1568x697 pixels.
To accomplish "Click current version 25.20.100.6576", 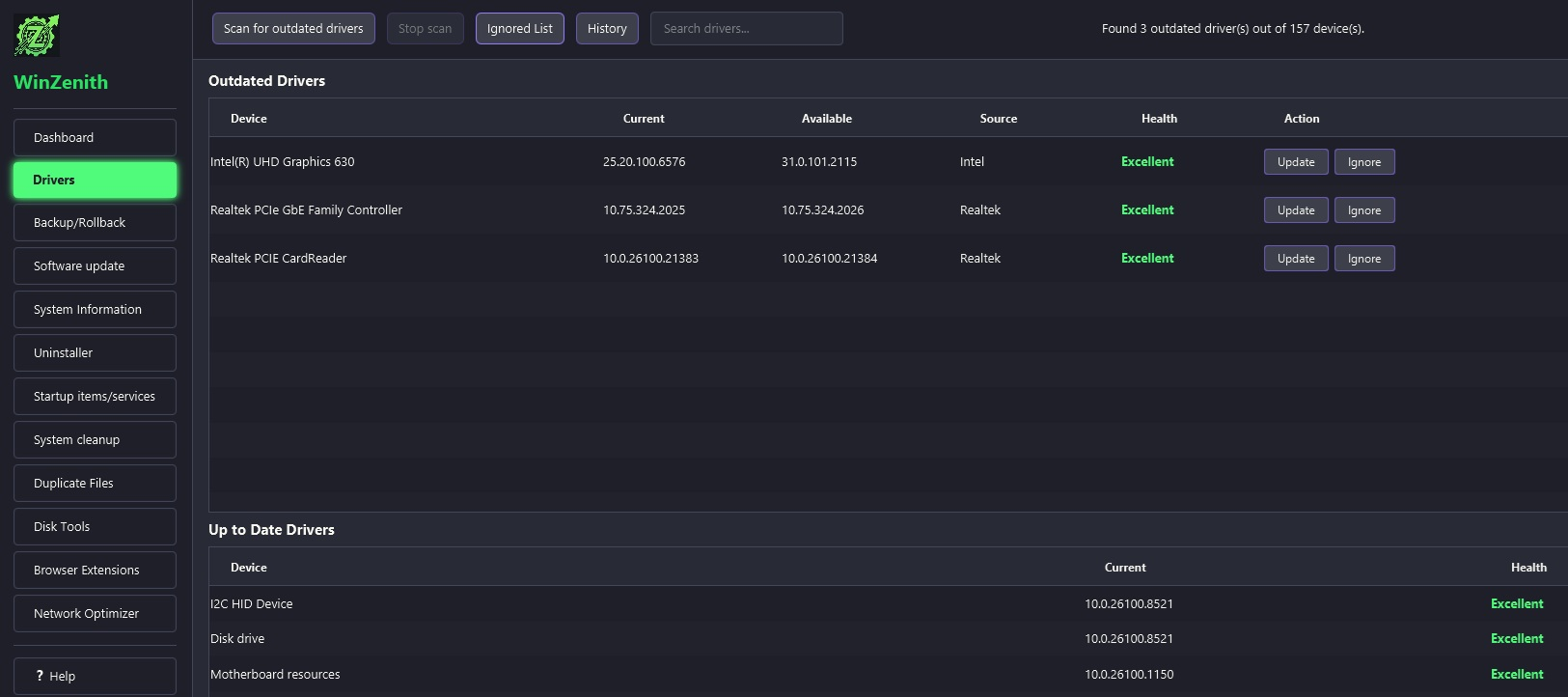I will coord(645,161).
